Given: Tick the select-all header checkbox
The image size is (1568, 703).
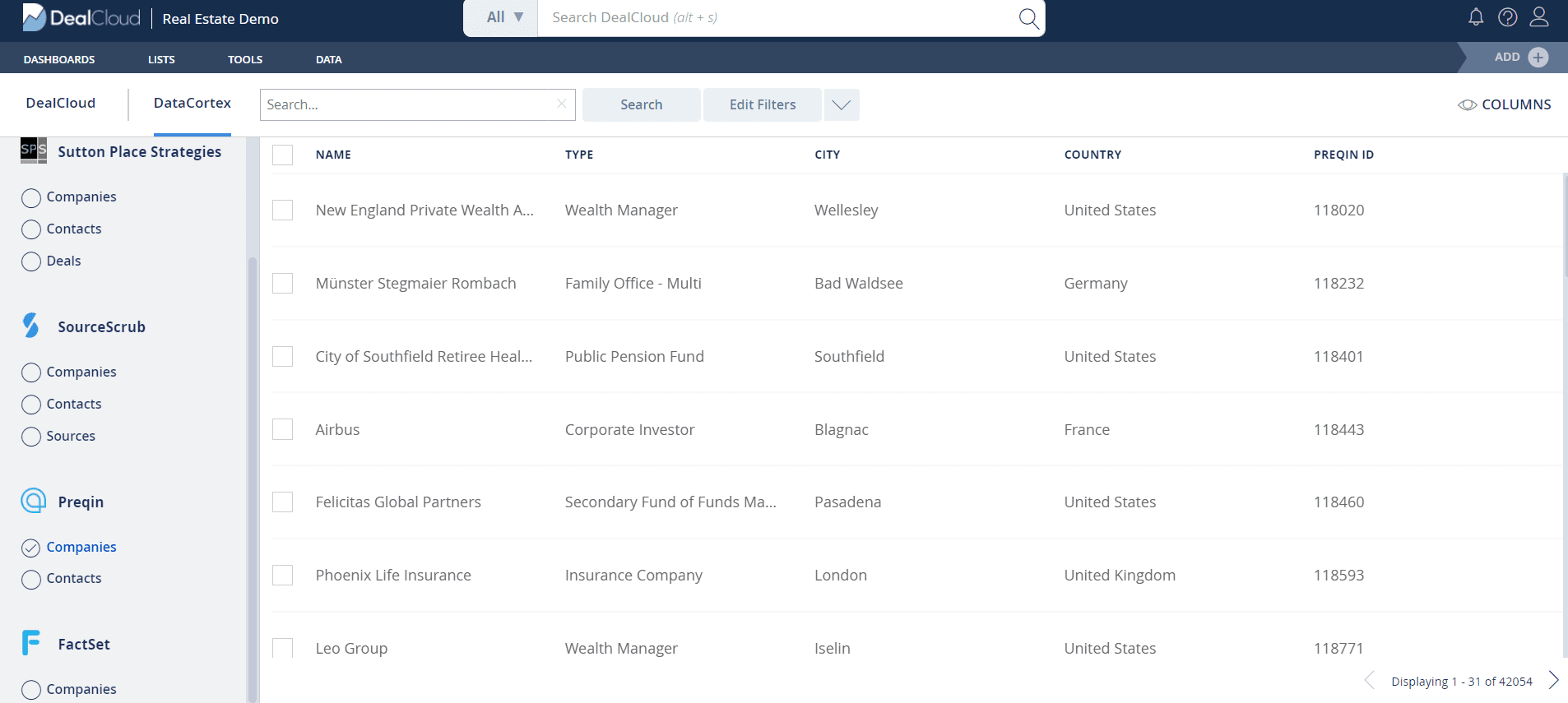Looking at the screenshot, I should click(282, 155).
